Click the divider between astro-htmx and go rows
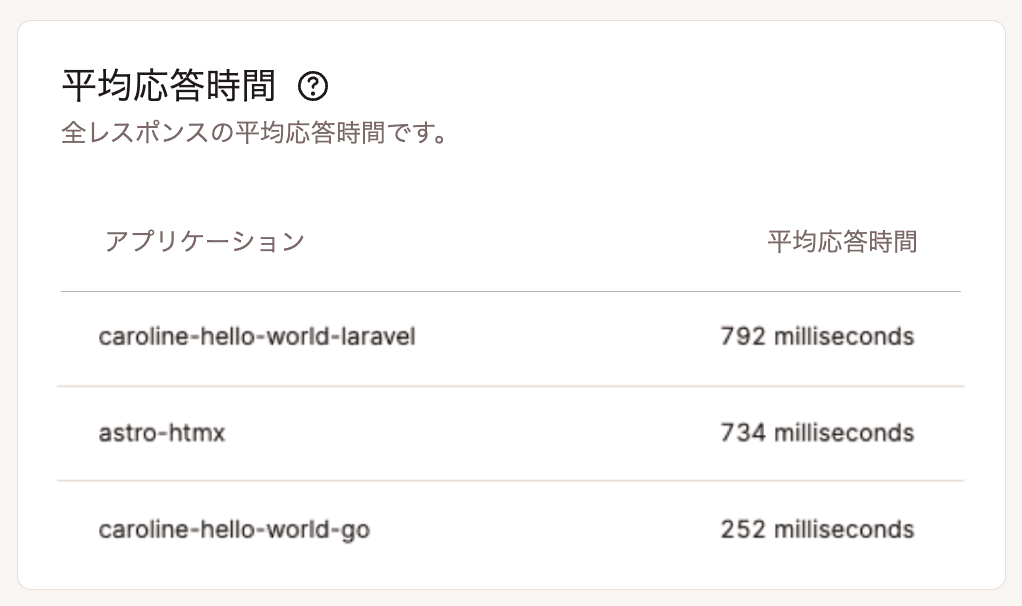Image resolution: width=1022 pixels, height=606 pixels. pyautogui.click(x=511, y=482)
